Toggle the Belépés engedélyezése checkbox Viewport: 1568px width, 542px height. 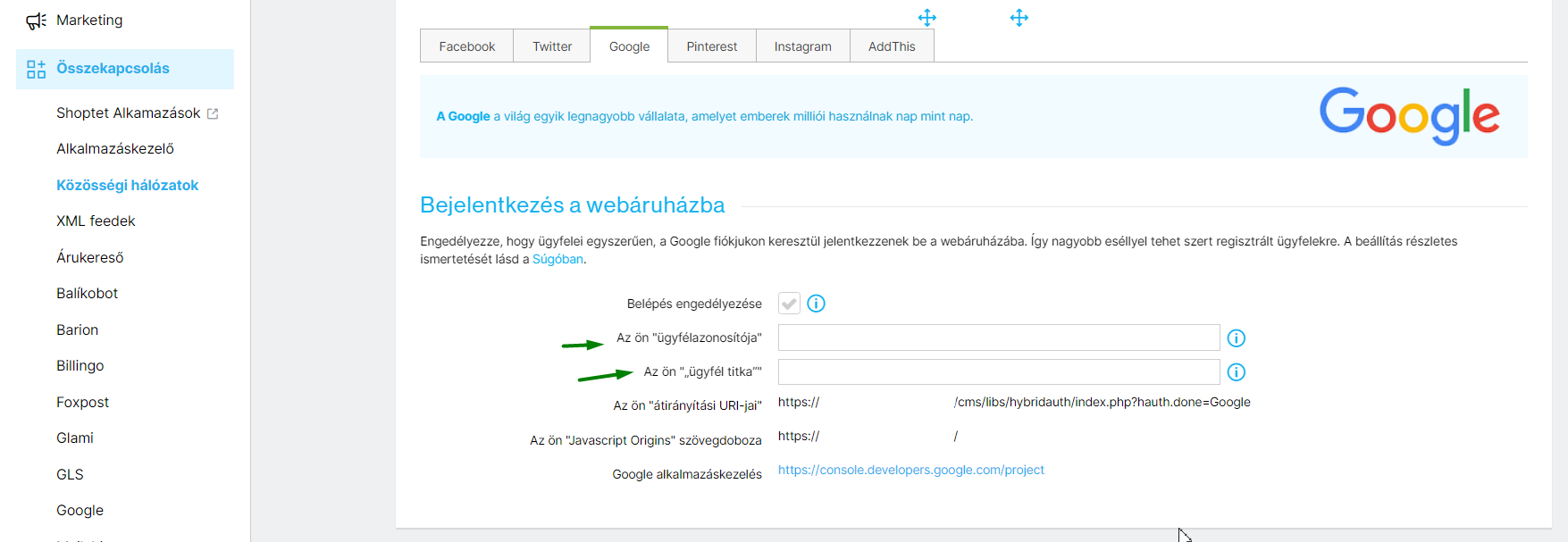(789, 304)
